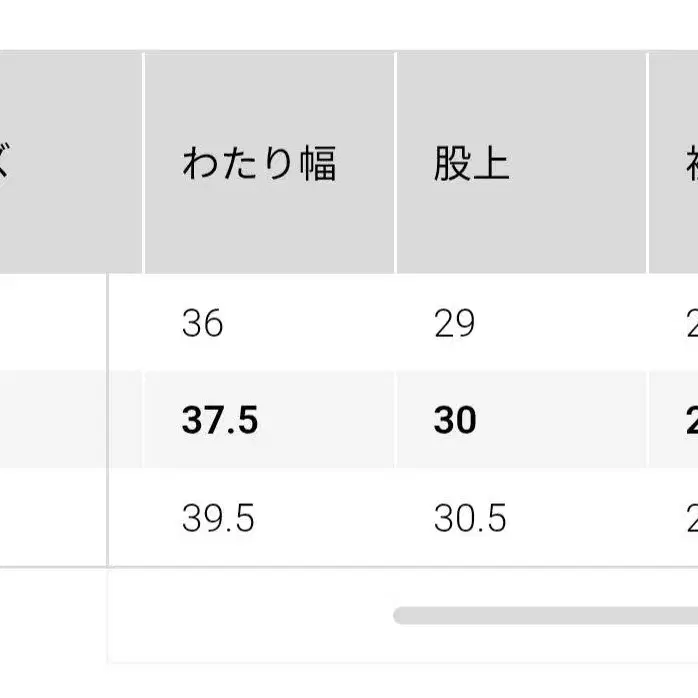Click the white space above the table header

(x=349, y=25)
